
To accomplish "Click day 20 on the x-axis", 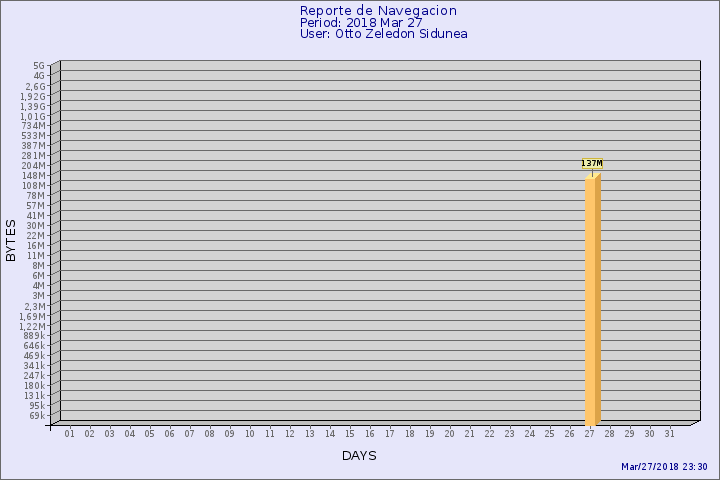I will click(x=450, y=434).
